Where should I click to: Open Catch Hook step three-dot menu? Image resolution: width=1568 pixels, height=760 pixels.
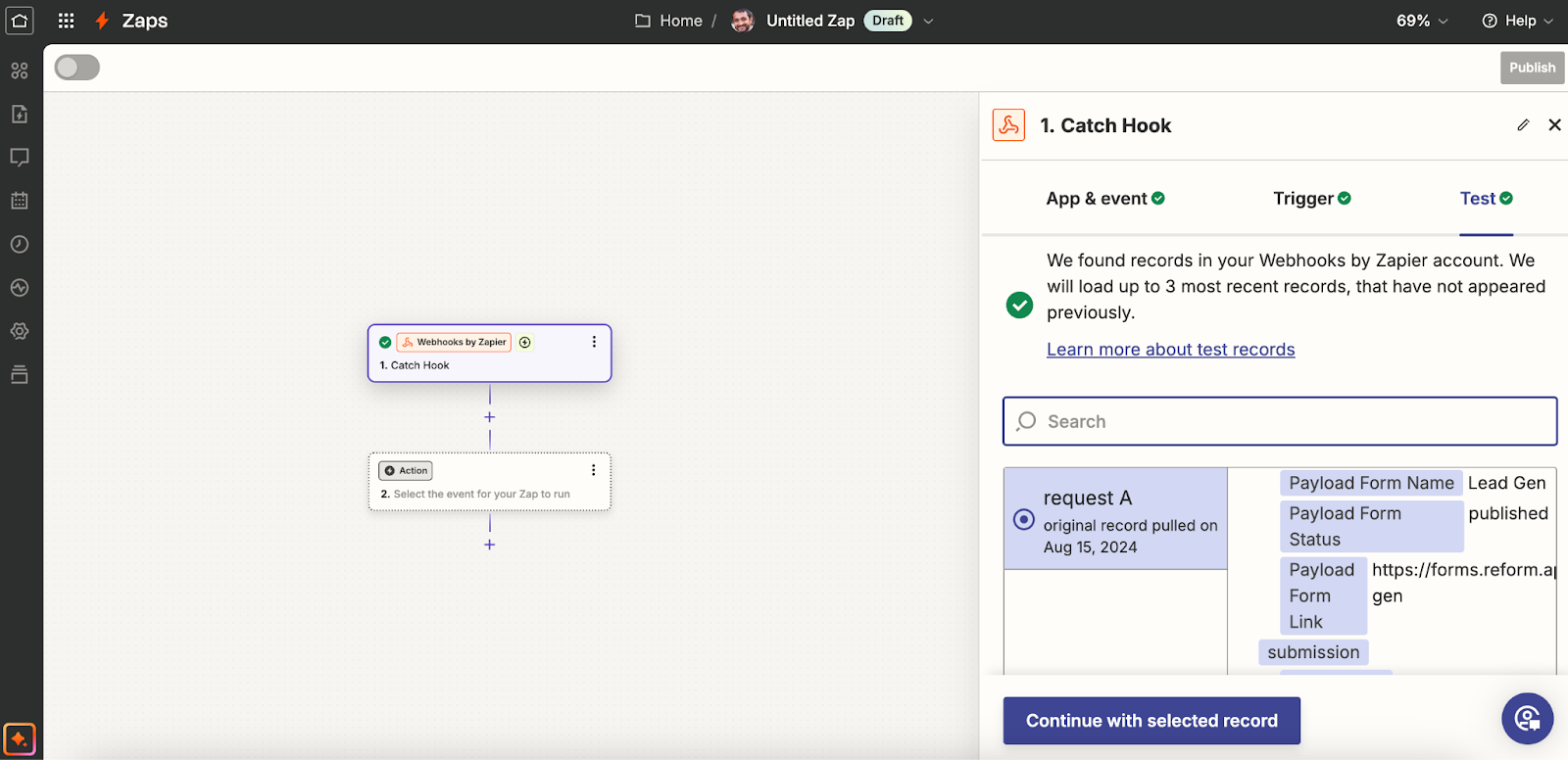click(594, 342)
